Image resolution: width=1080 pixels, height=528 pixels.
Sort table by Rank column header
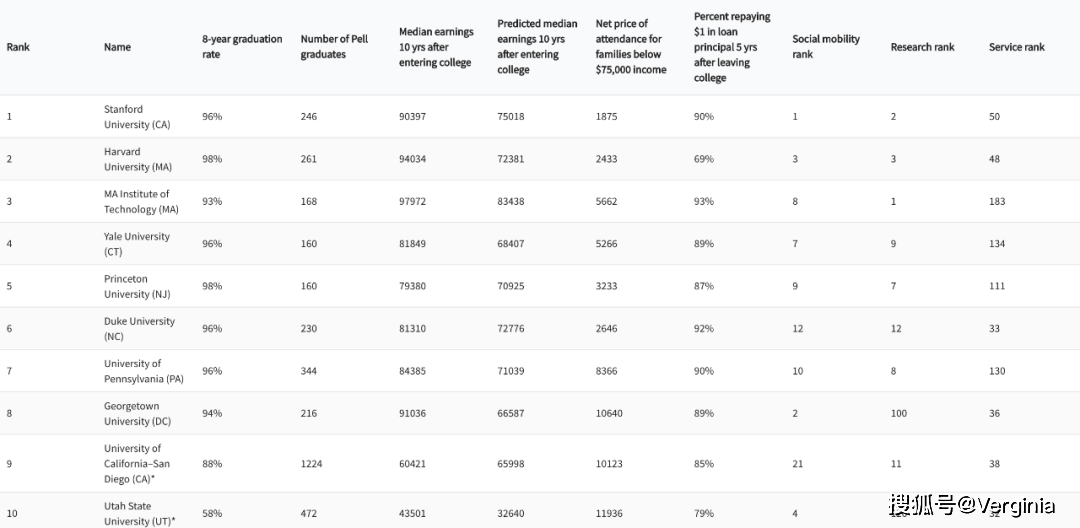point(18,47)
